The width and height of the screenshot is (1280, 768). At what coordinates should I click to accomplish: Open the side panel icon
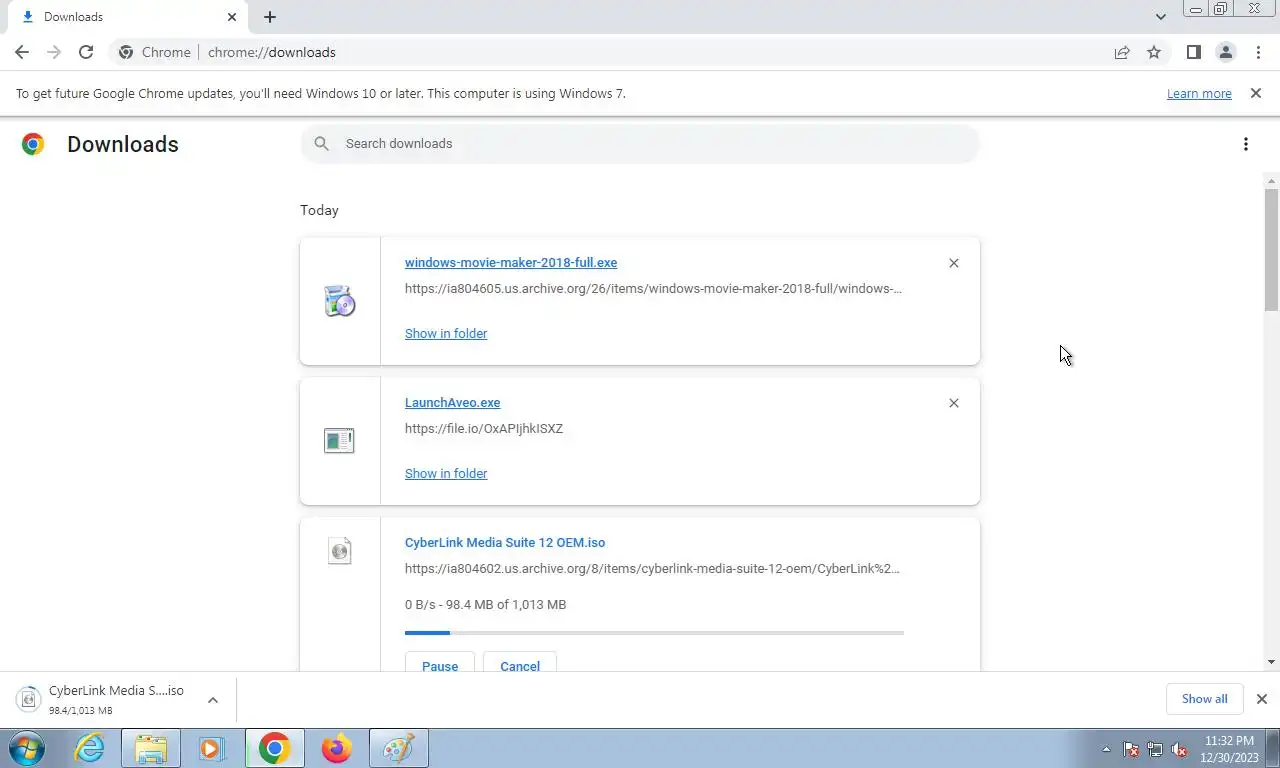click(1193, 52)
